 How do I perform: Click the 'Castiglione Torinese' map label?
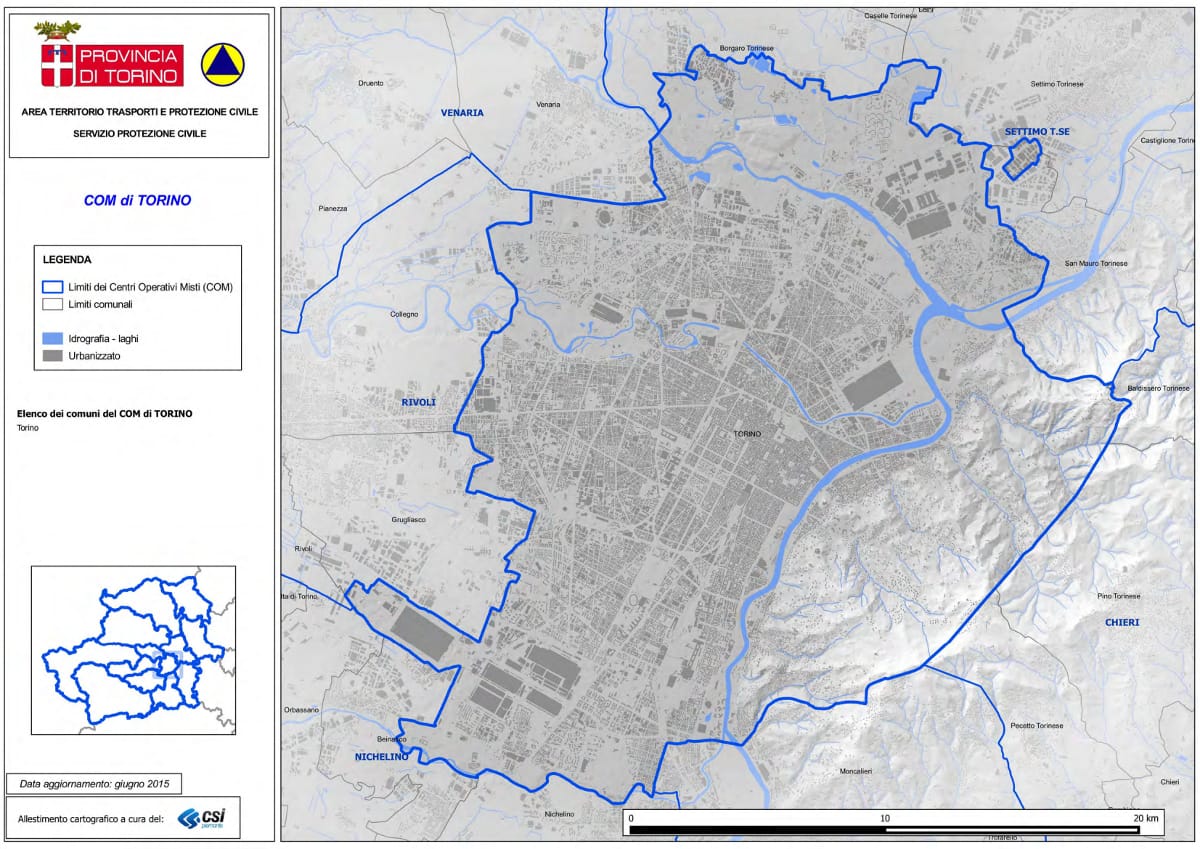[1167, 140]
